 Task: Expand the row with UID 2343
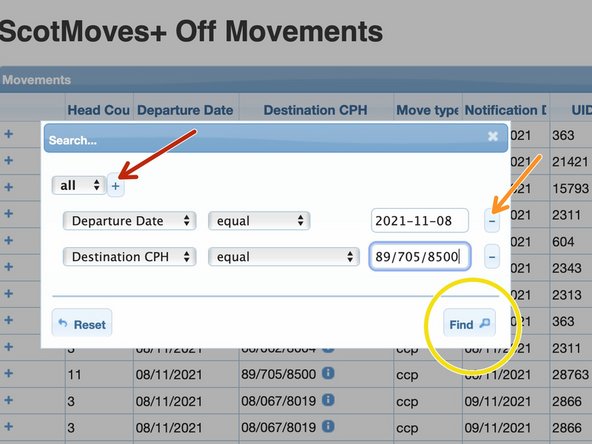pos(9,267)
